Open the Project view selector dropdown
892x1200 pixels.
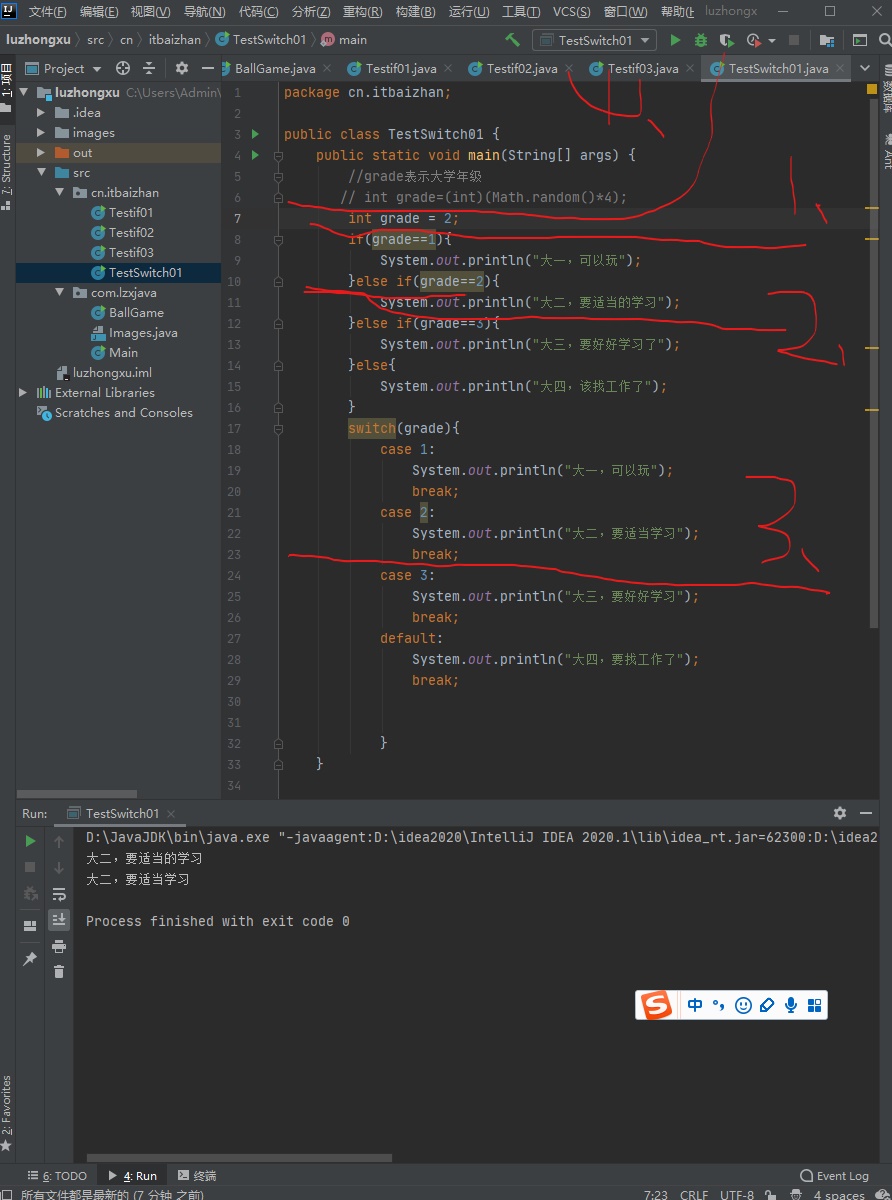pos(63,68)
